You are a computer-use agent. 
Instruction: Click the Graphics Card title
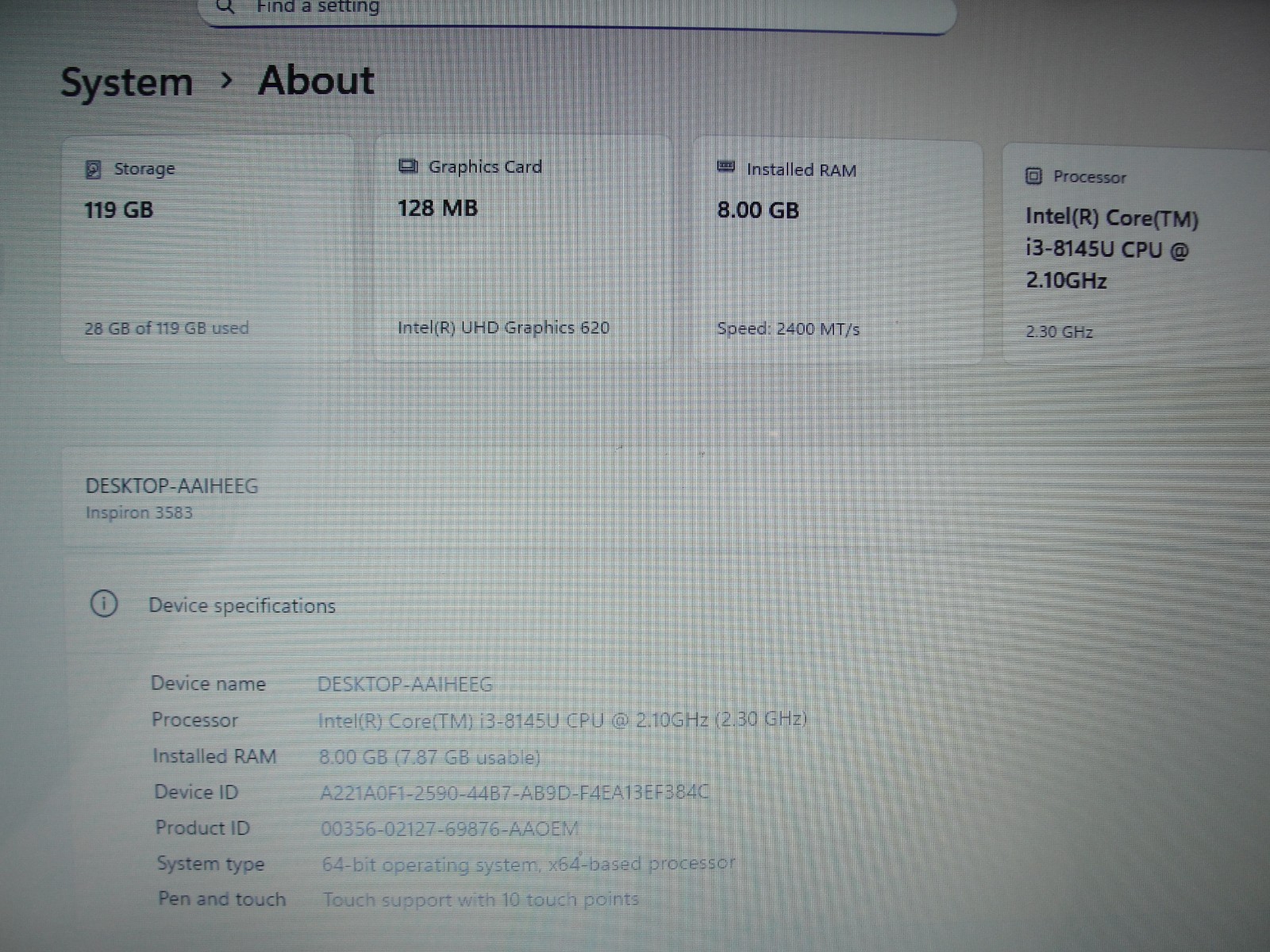[485, 167]
